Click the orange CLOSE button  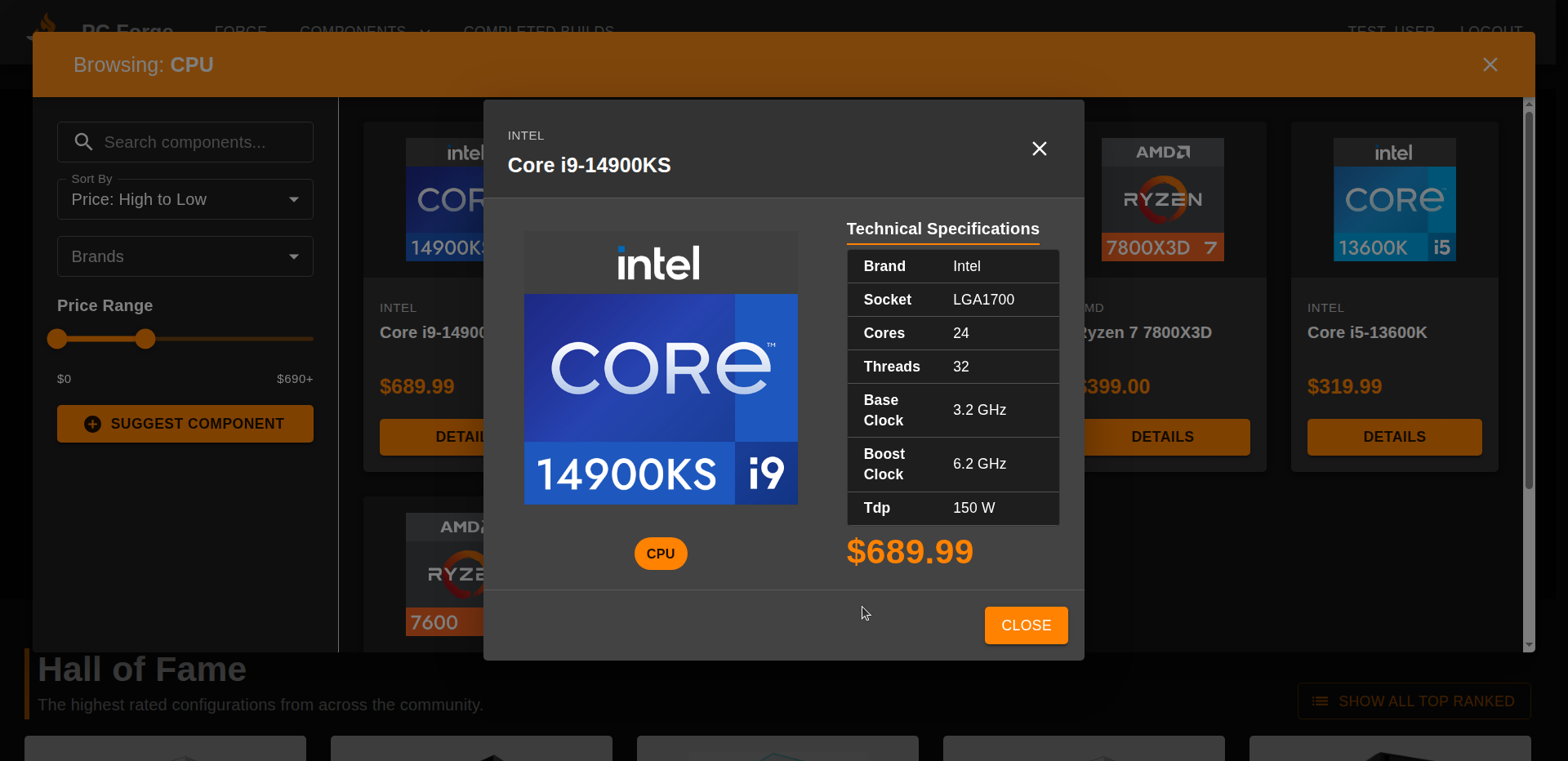point(1026,625)
